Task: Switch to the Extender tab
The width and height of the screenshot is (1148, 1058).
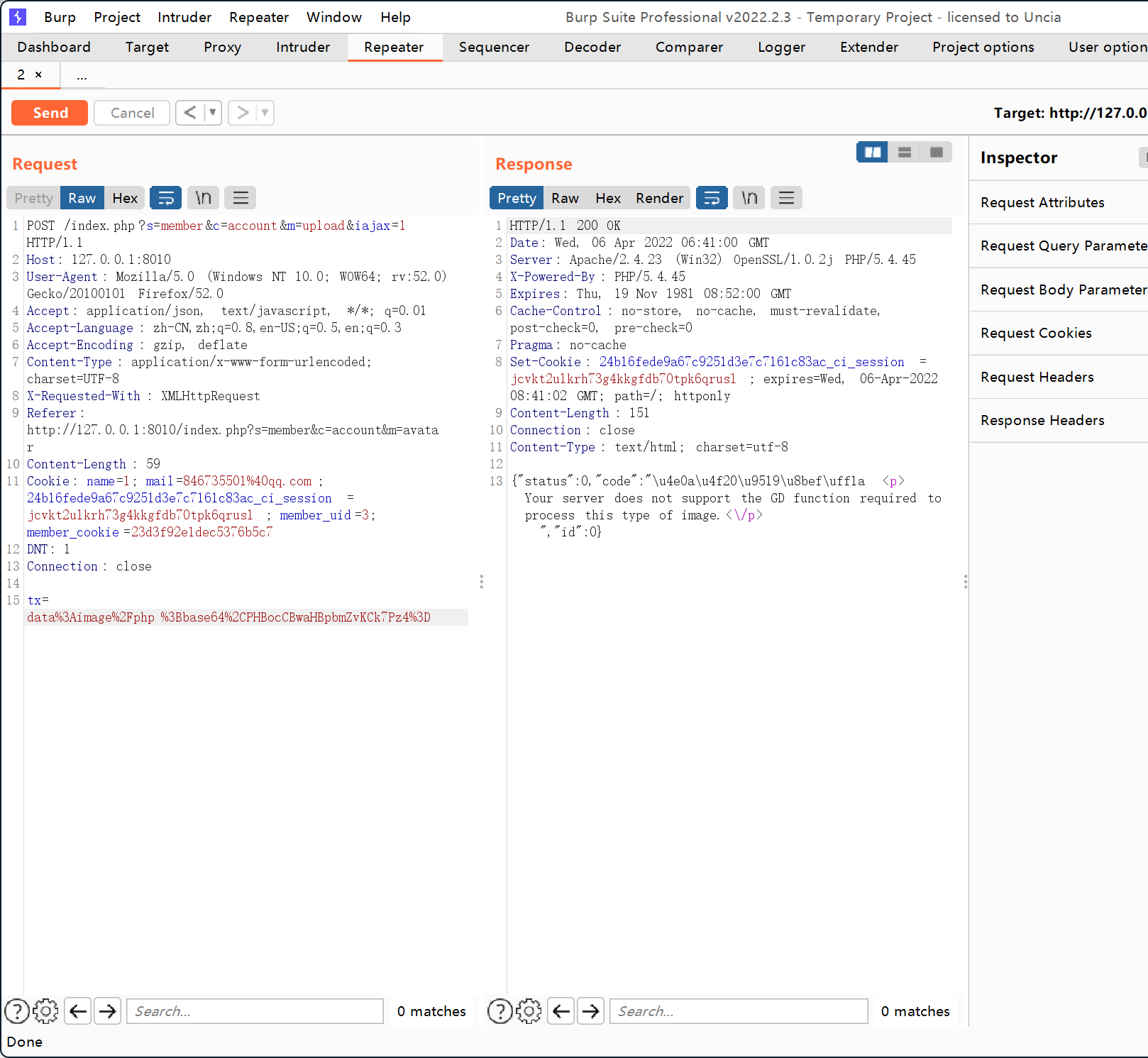Action: pyautogui.click(x=869, y=47)
